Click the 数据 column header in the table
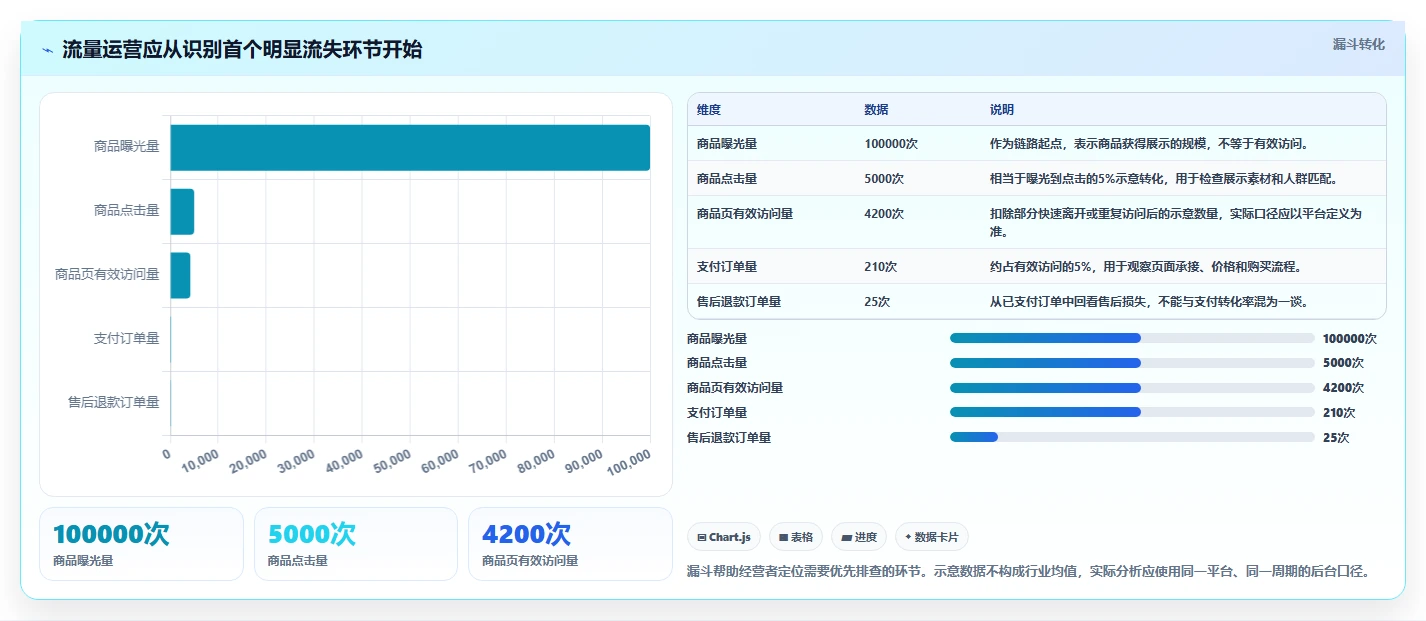1426x621 pixels. click(x=877, y=110)
